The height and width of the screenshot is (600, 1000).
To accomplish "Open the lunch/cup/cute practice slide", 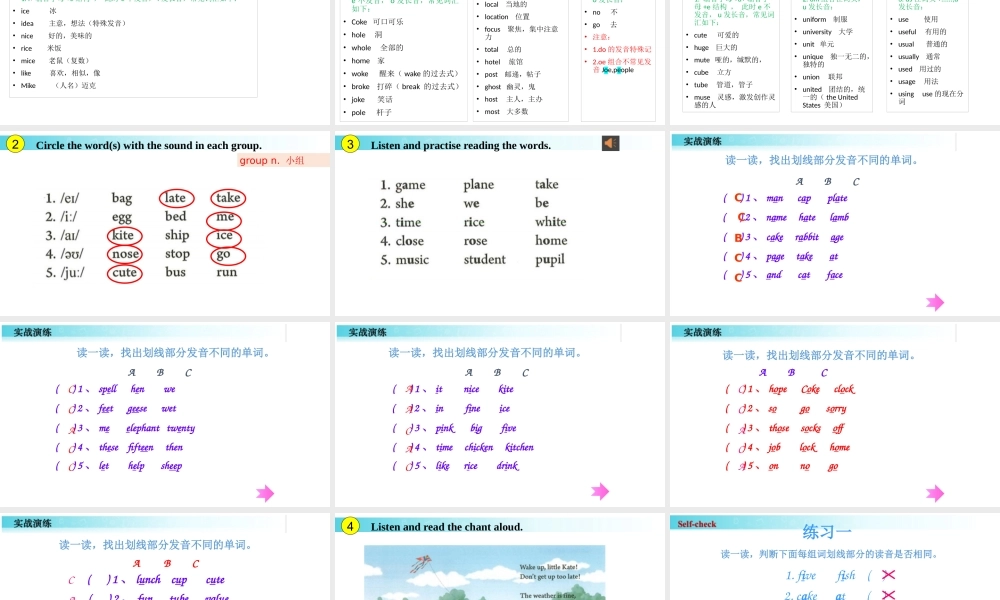I will tap(165, 557).
